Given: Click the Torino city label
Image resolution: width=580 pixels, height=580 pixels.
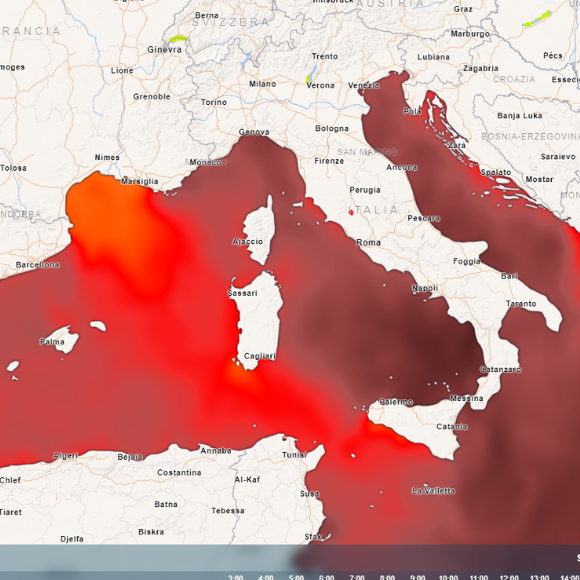Looking at the screenshot, I should pyautogui.click(x=214, y=102).
